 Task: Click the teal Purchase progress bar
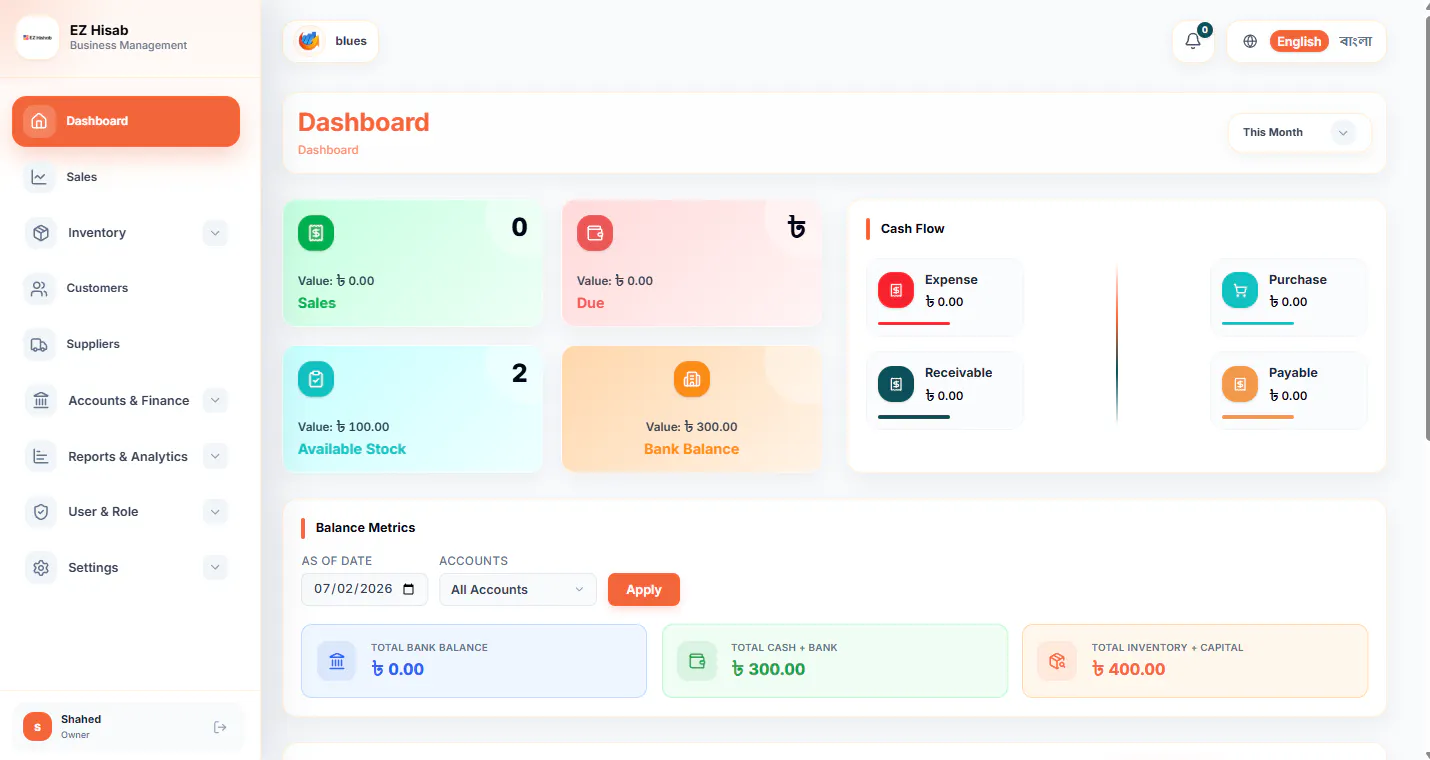click(1258, 323)
